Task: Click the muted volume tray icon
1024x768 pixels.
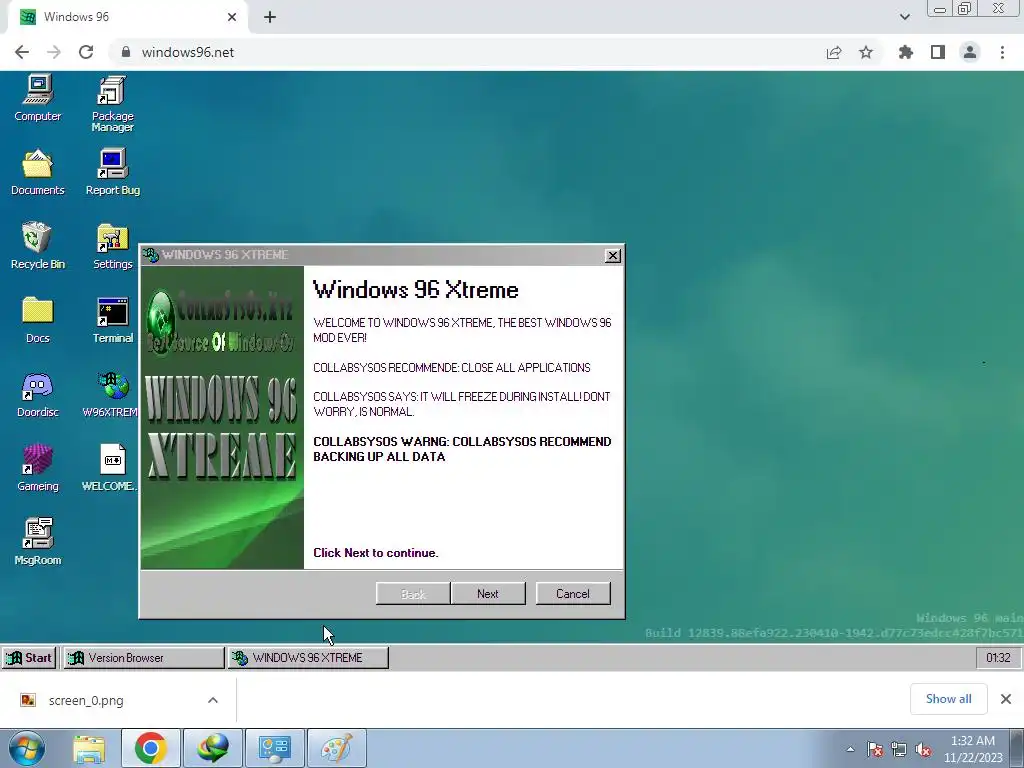Action: (923, 750)
